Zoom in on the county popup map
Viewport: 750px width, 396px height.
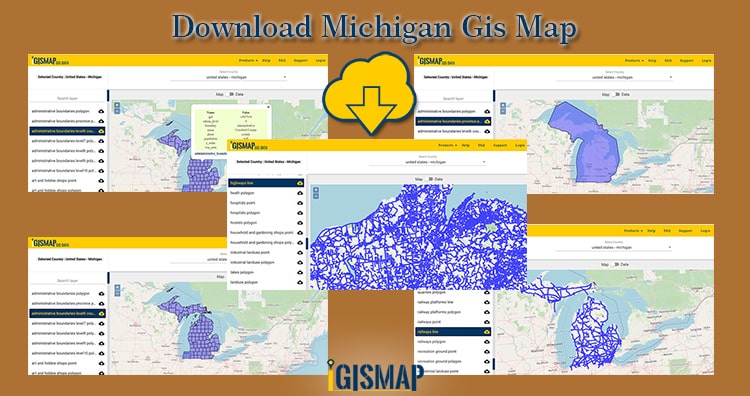point(117,105)
